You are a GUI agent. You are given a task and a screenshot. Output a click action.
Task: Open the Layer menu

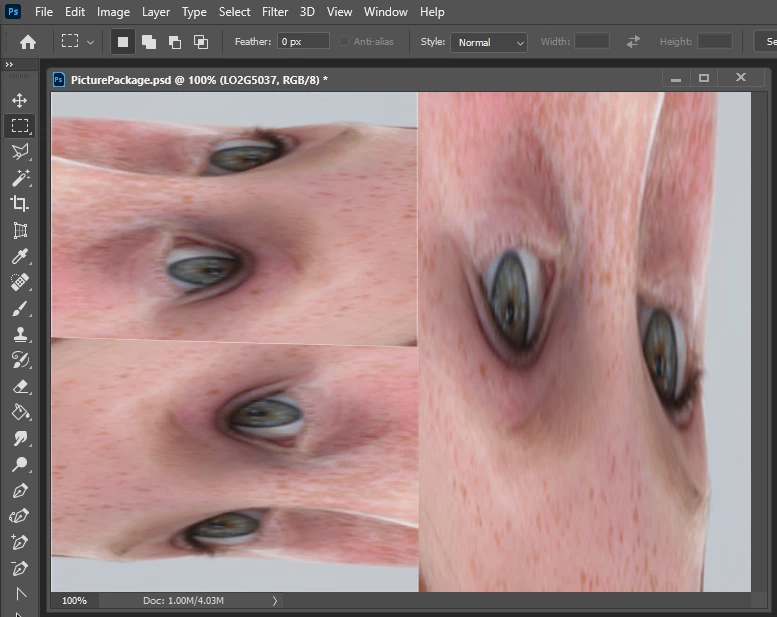(x=156, y=12)
